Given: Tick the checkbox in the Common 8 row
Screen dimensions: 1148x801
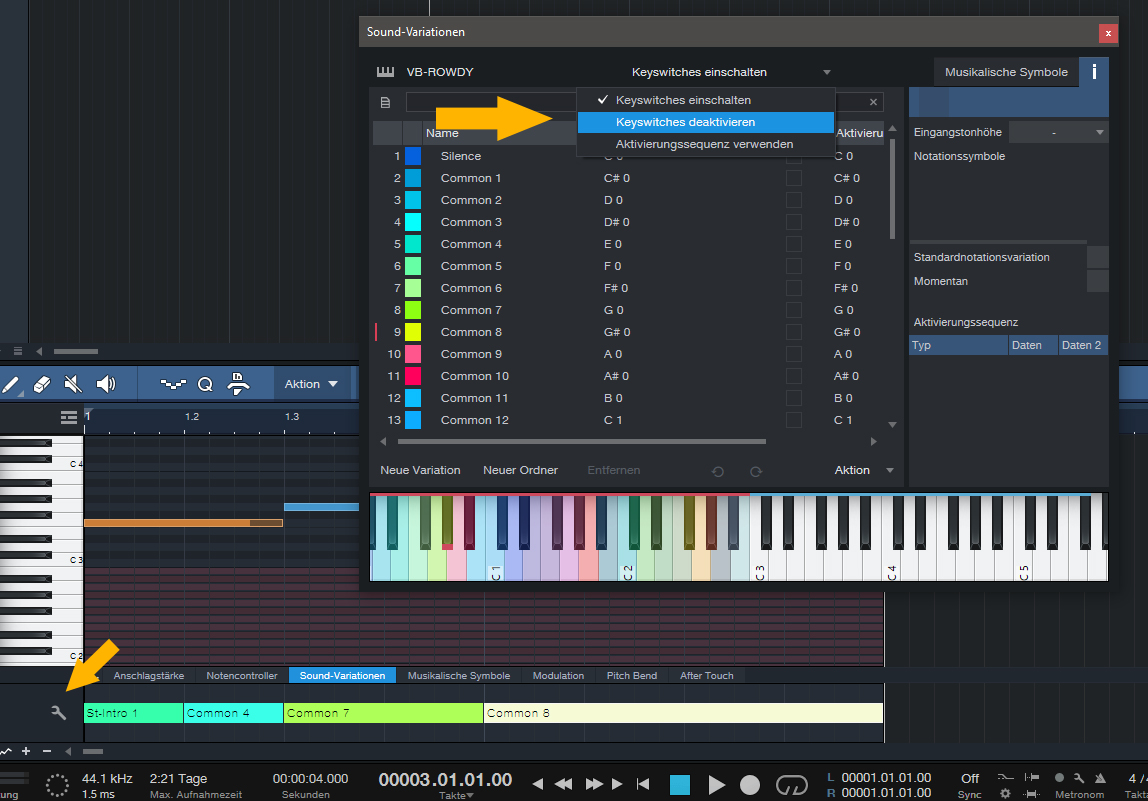Looking at the screenshot, I should click(x=794, y=332).
